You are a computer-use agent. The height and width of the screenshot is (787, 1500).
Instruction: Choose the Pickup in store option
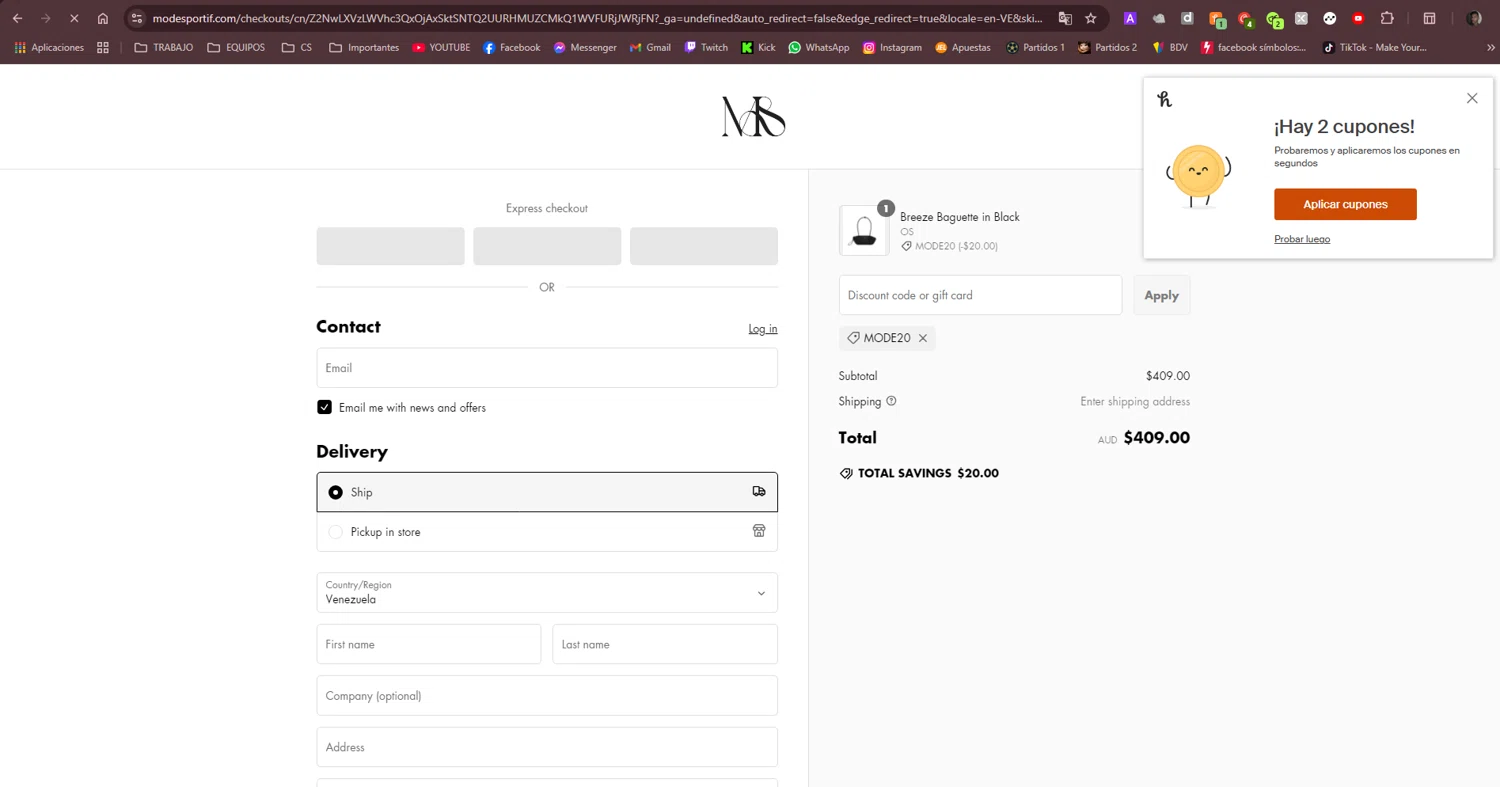(336, 532)
